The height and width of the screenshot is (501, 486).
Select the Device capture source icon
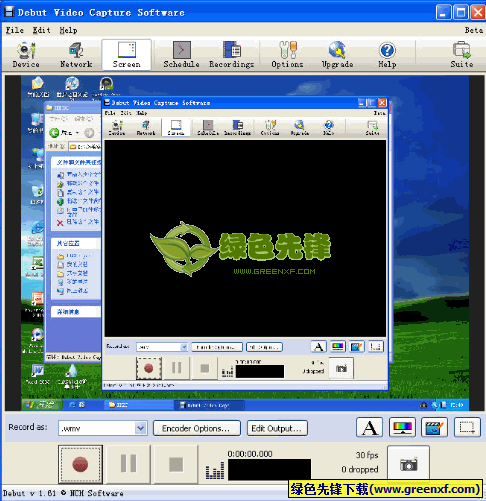(26, 55)
